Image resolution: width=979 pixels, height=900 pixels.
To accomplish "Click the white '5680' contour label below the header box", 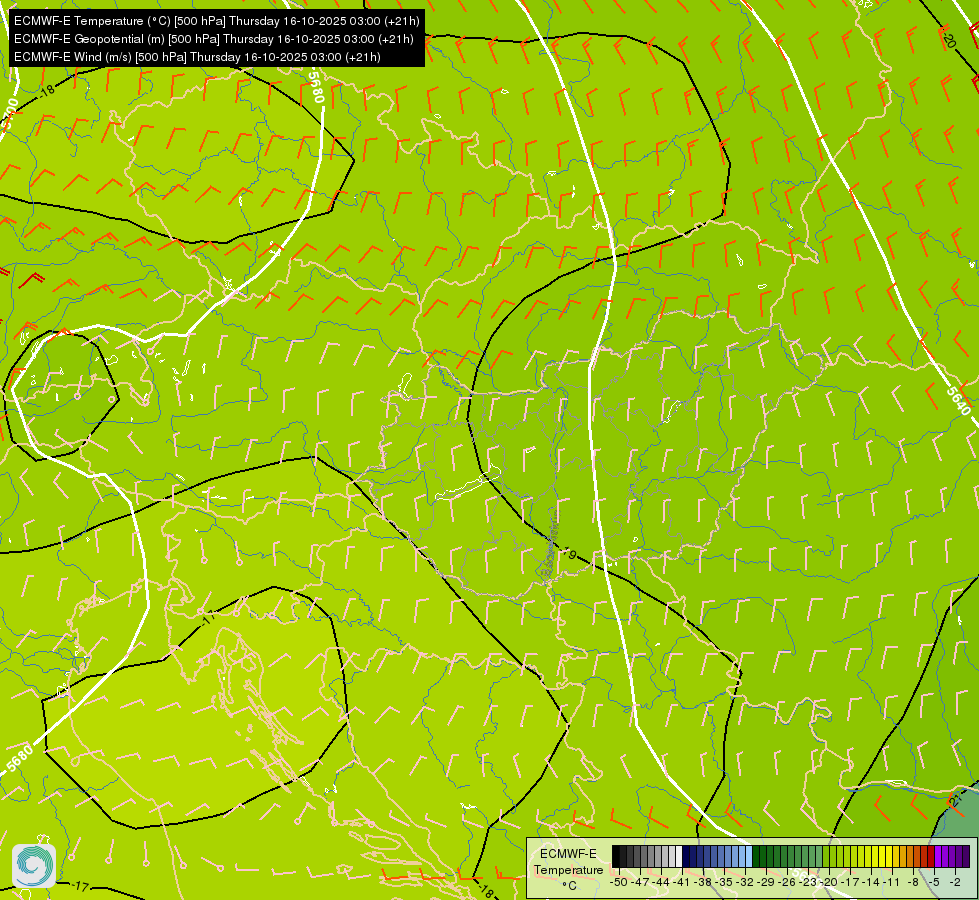I will (317, 87).
